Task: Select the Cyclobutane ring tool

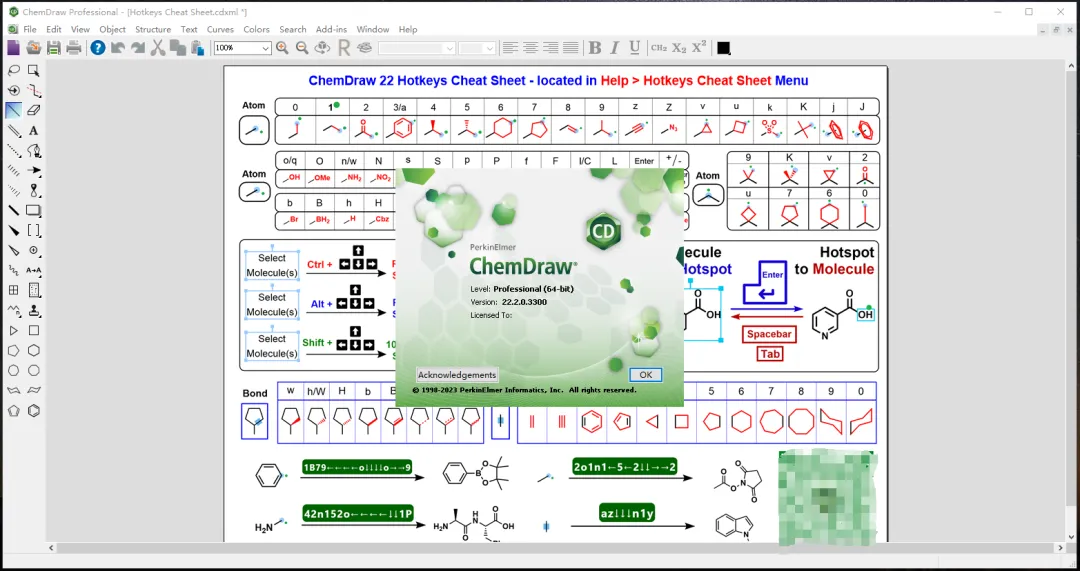Action: (x=33, y=331)
